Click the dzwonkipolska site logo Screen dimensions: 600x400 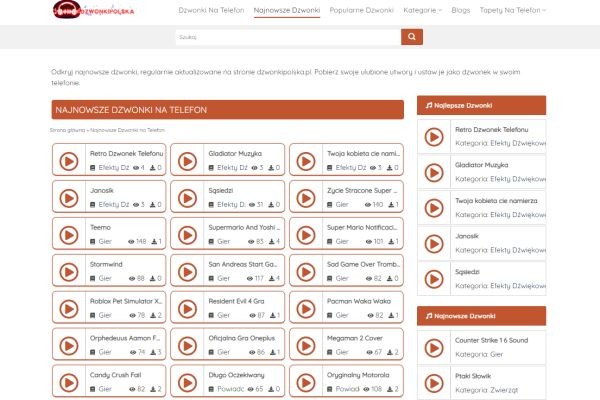(95, 10)
